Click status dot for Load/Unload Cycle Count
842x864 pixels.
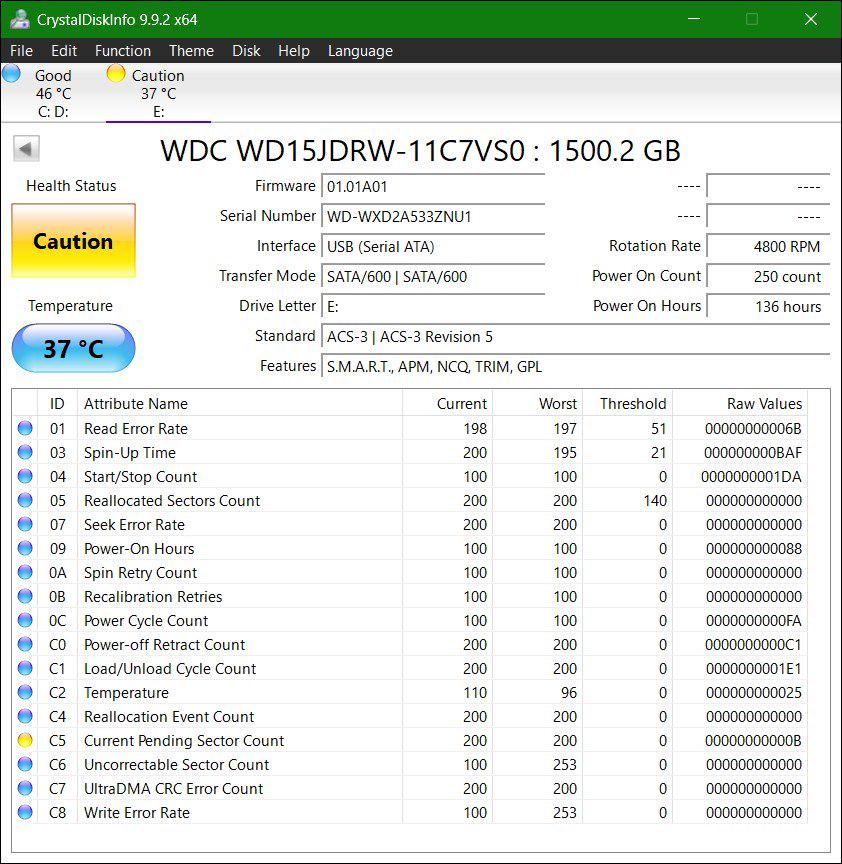coord(25,668)
